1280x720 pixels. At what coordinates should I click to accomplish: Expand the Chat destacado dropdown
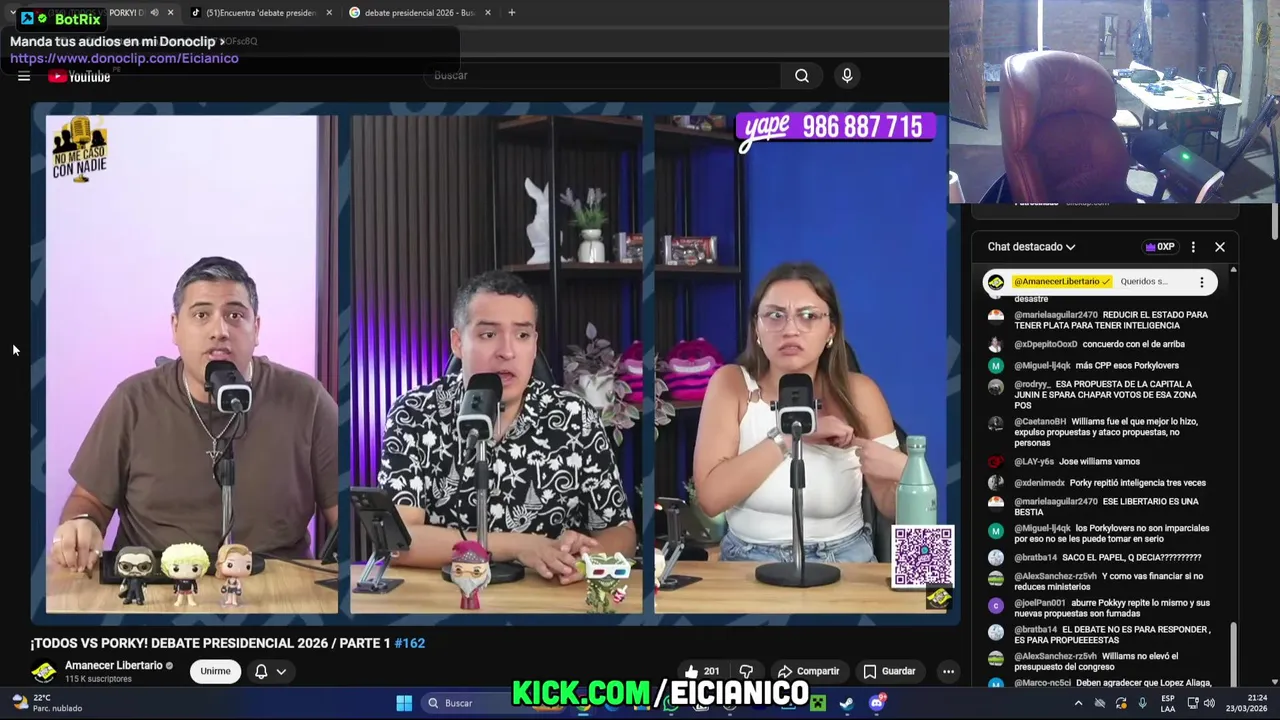pos(1031,247)
